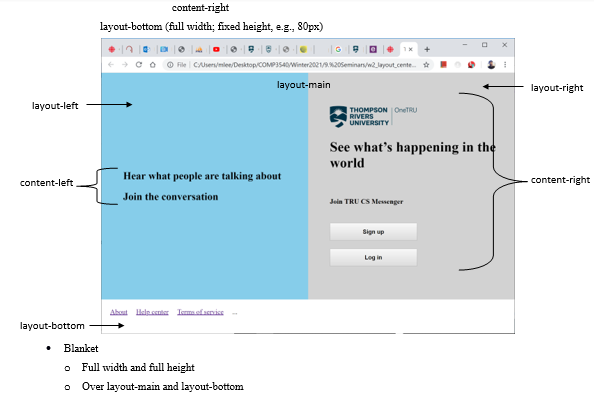Click the address bar file path

(x=305, y=65)
